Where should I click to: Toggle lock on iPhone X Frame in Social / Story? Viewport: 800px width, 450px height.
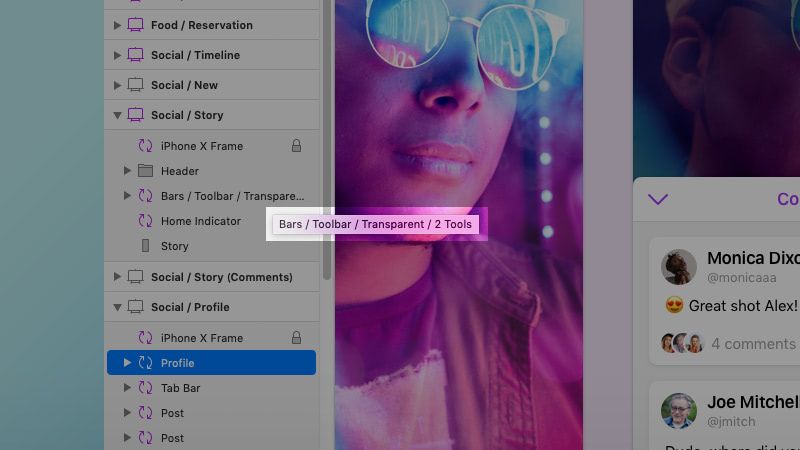click(296, 146)
